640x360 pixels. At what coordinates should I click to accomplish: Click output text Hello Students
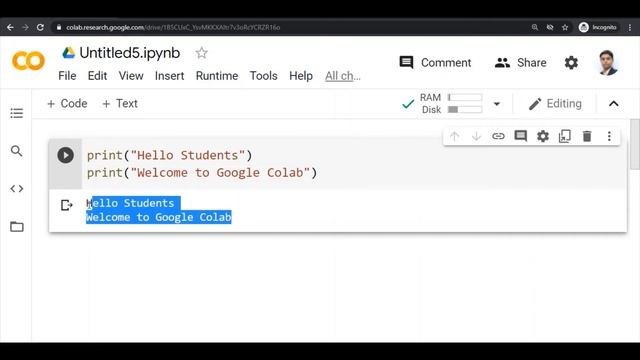pyautogui.click(x=130, y=203)
